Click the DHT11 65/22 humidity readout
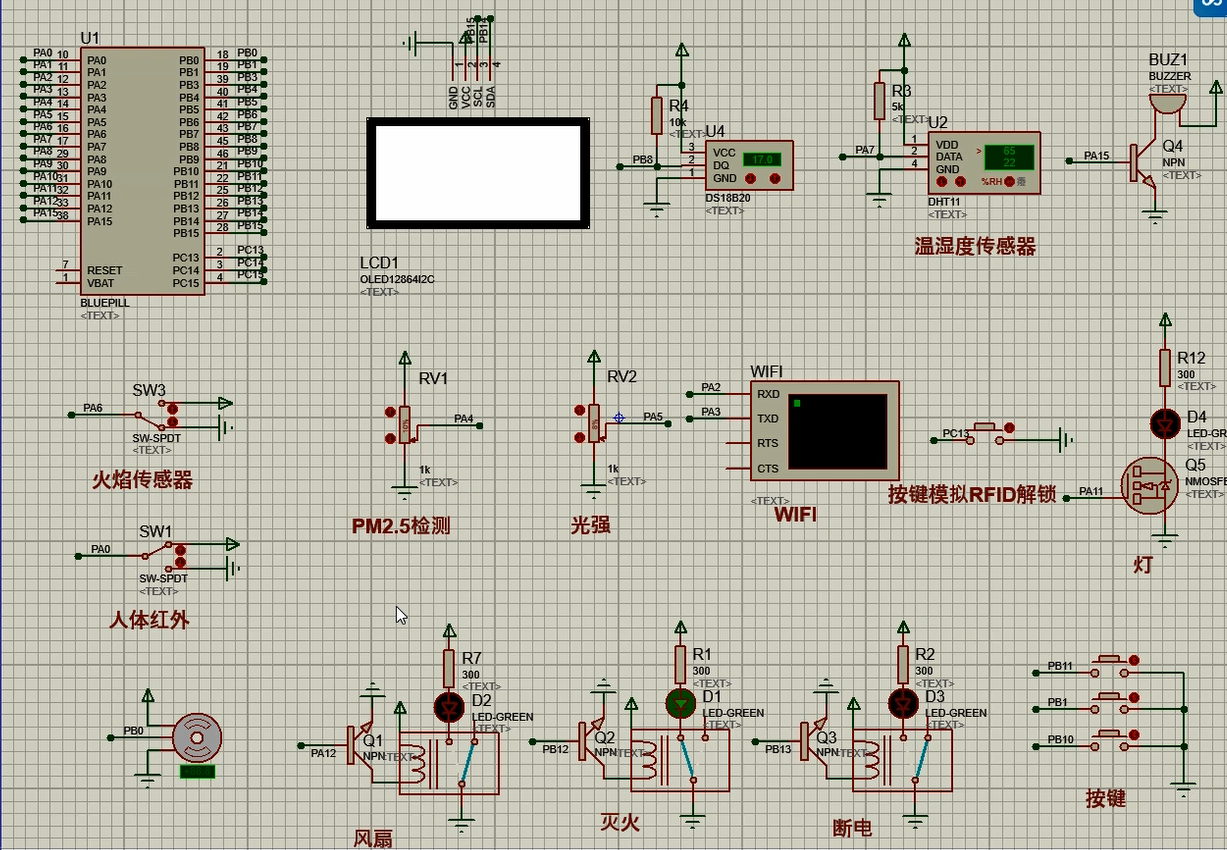Image resolution: width=1227 pixels, height=850 pixels. [1007, 156]
